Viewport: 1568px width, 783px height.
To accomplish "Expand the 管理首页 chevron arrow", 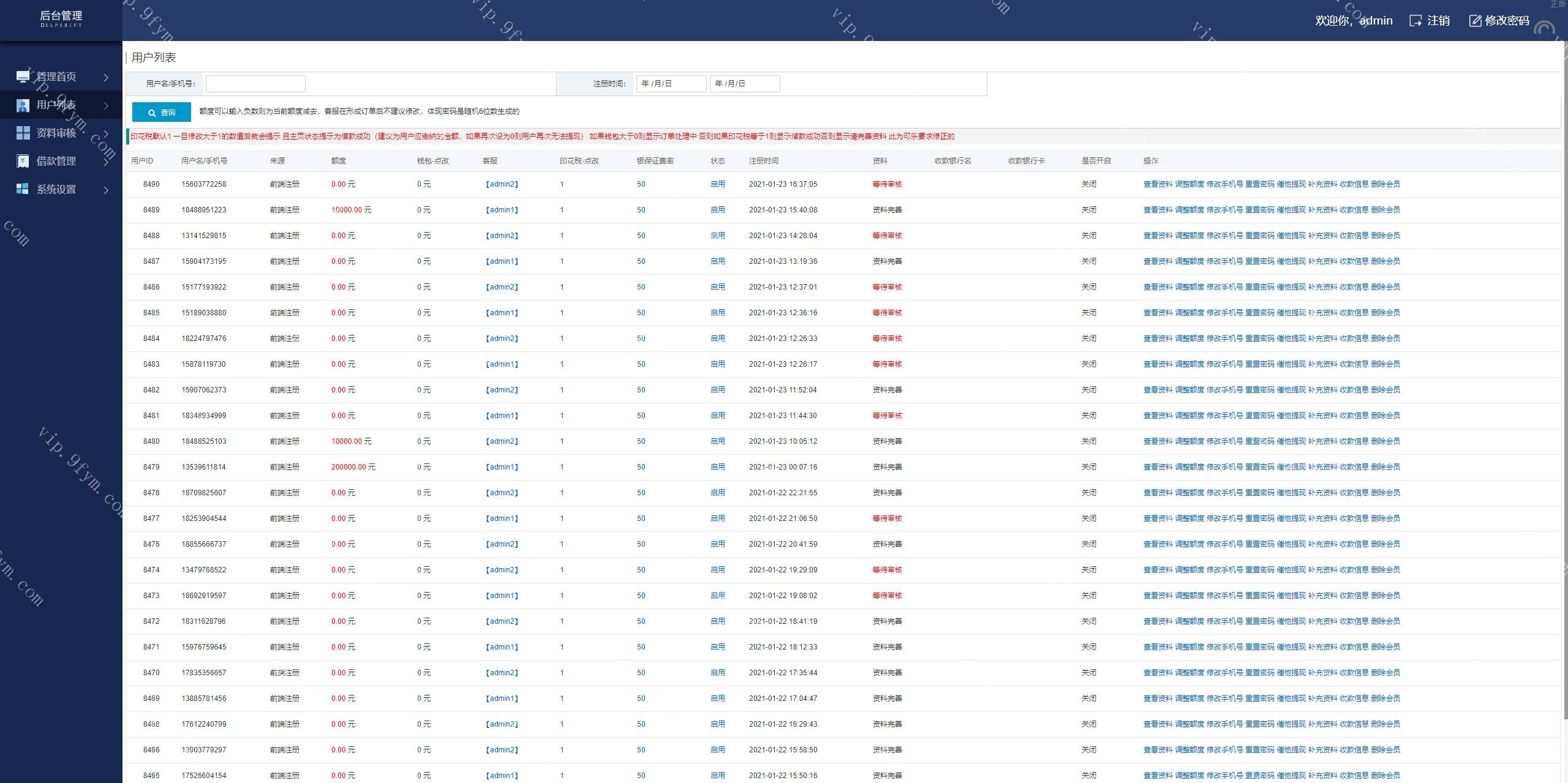I will 106,77.
